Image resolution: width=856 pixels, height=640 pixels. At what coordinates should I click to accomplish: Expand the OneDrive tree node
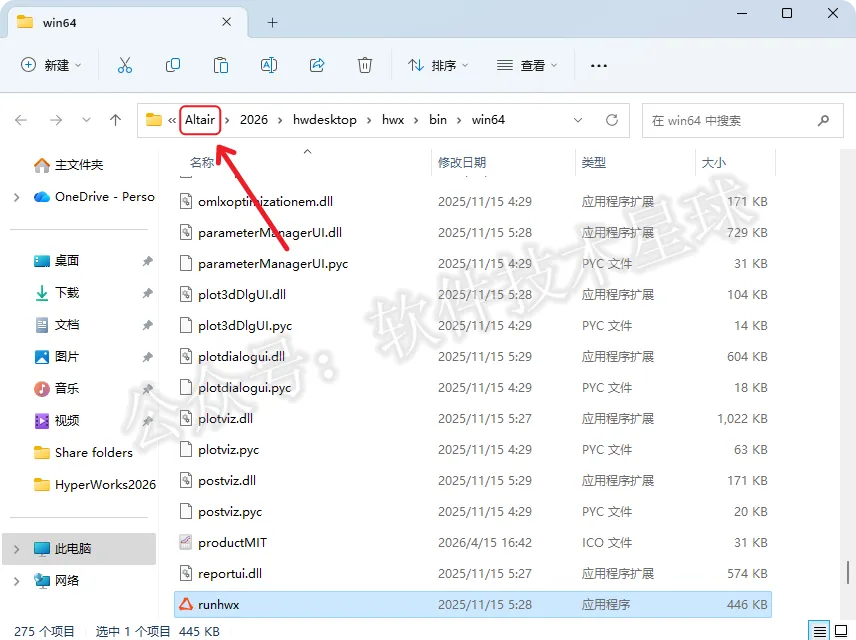(16, 197)
